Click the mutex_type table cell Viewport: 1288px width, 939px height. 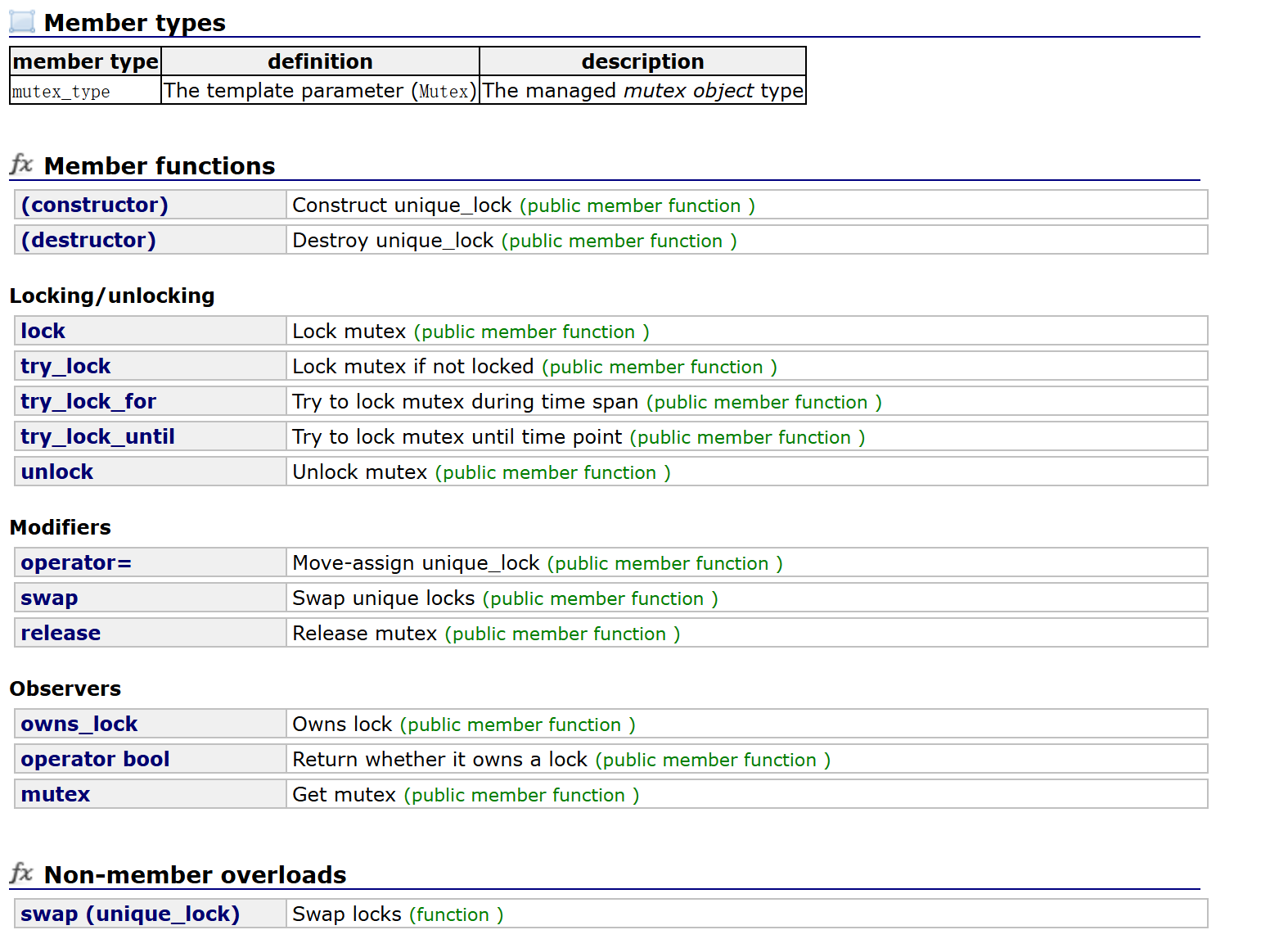coord(85,91)
